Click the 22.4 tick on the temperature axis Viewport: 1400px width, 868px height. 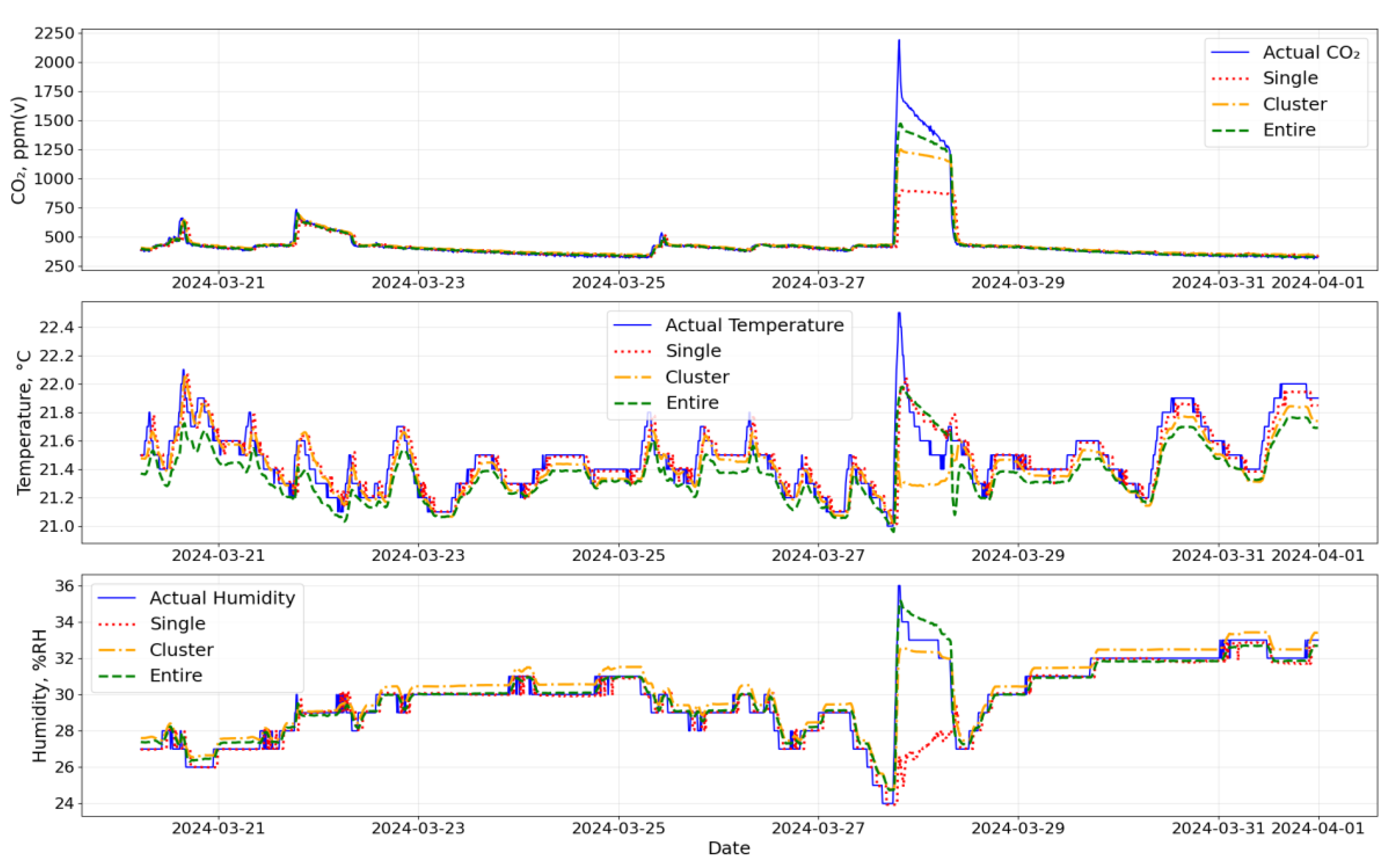coord(56,327)
